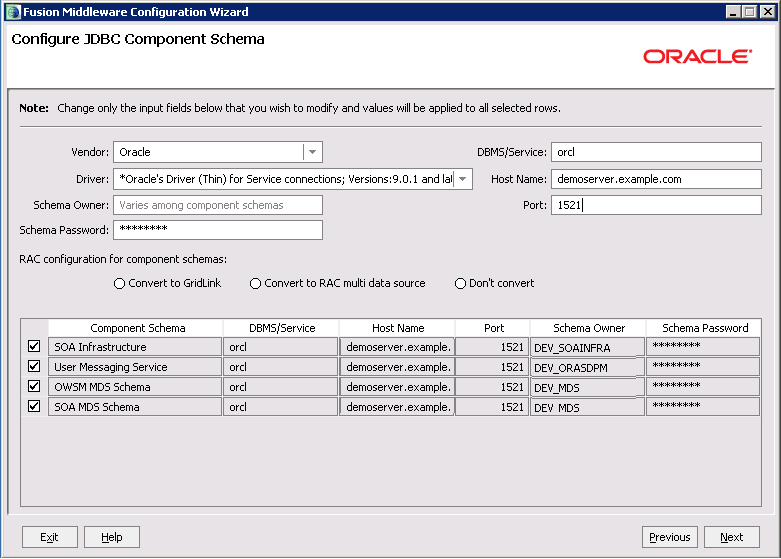Focus the Schema Password field
Image resolution: width=781 pixels, height=559 pixels.
(x=218, y=230)
